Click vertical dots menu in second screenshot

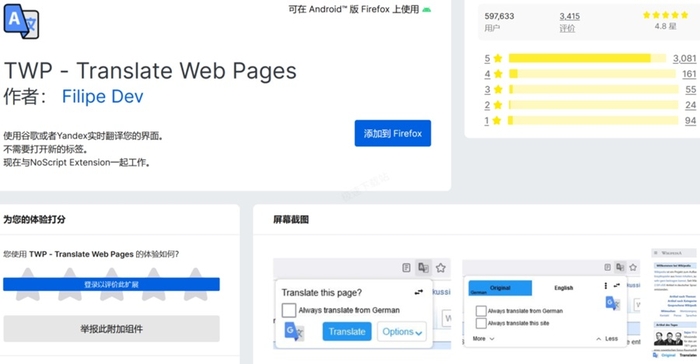pos(605,285)
